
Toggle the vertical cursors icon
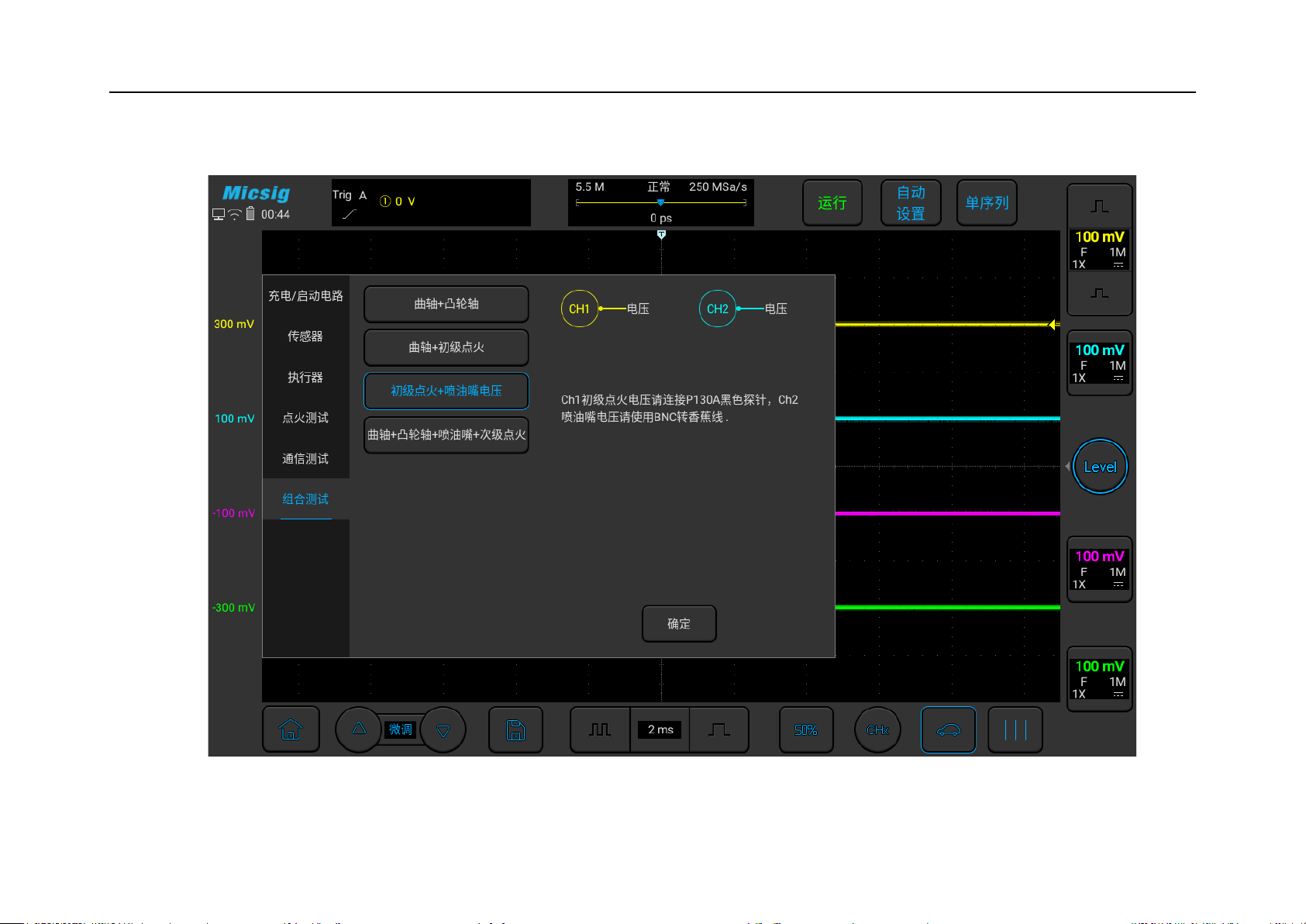(x=1015, y=729)
